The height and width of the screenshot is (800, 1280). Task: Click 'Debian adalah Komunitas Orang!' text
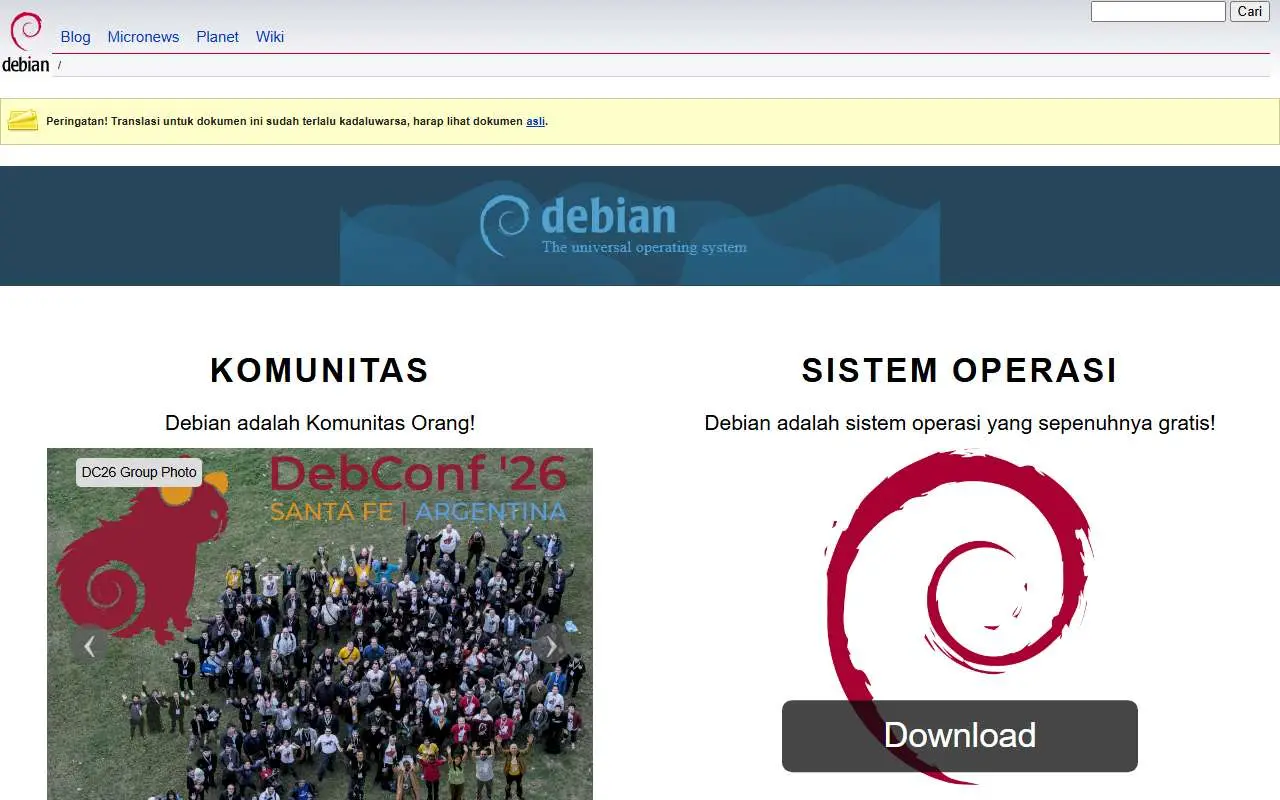click(320, 423)
